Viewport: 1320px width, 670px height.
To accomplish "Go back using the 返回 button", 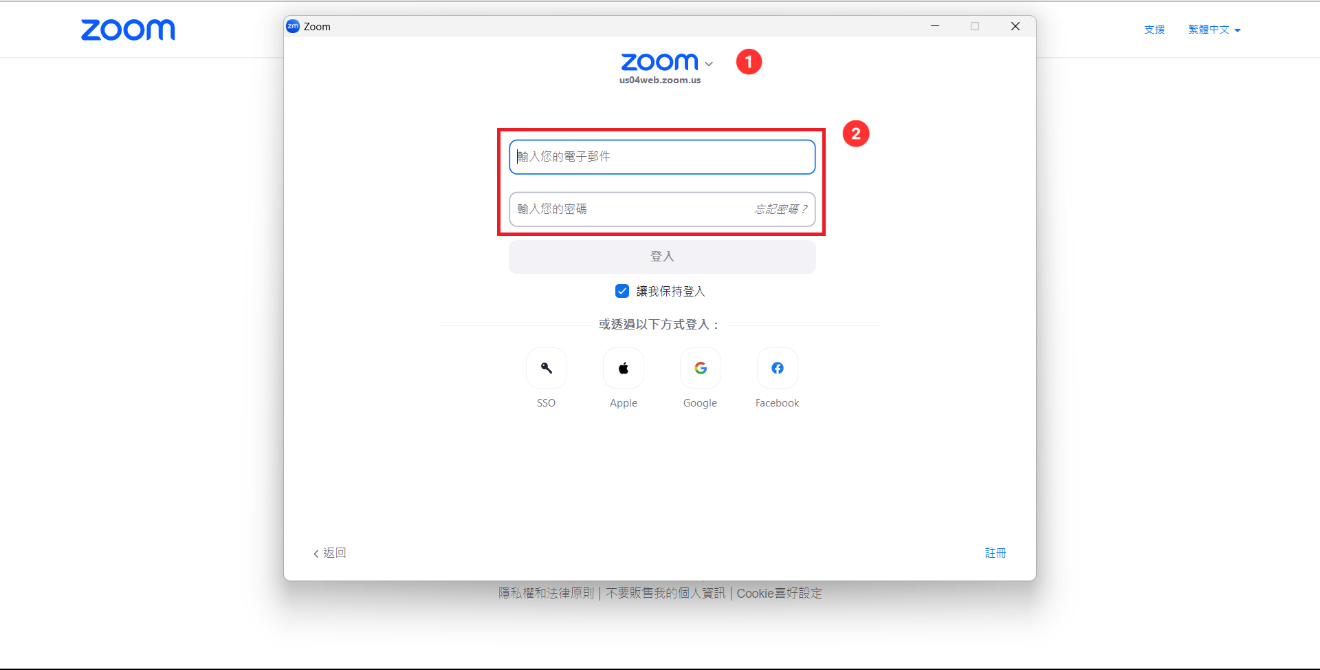I will point(330,553).
